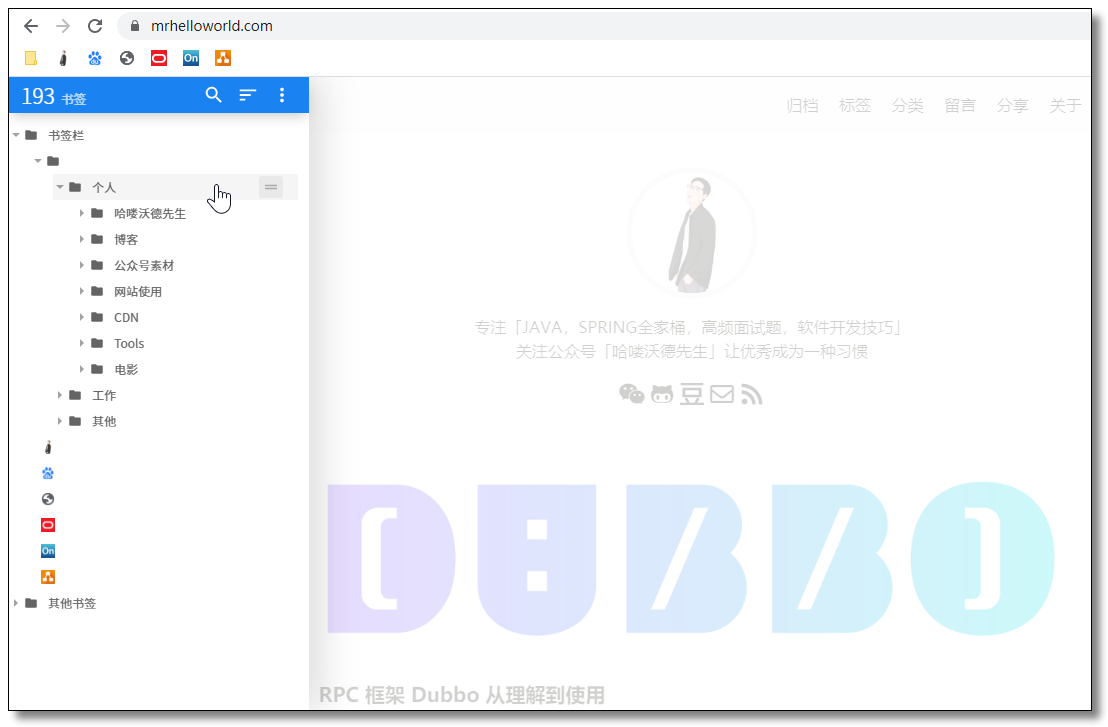The image size is (1108, 727).
Task: Click the RSS feed social icon
Action: point(752,394)
